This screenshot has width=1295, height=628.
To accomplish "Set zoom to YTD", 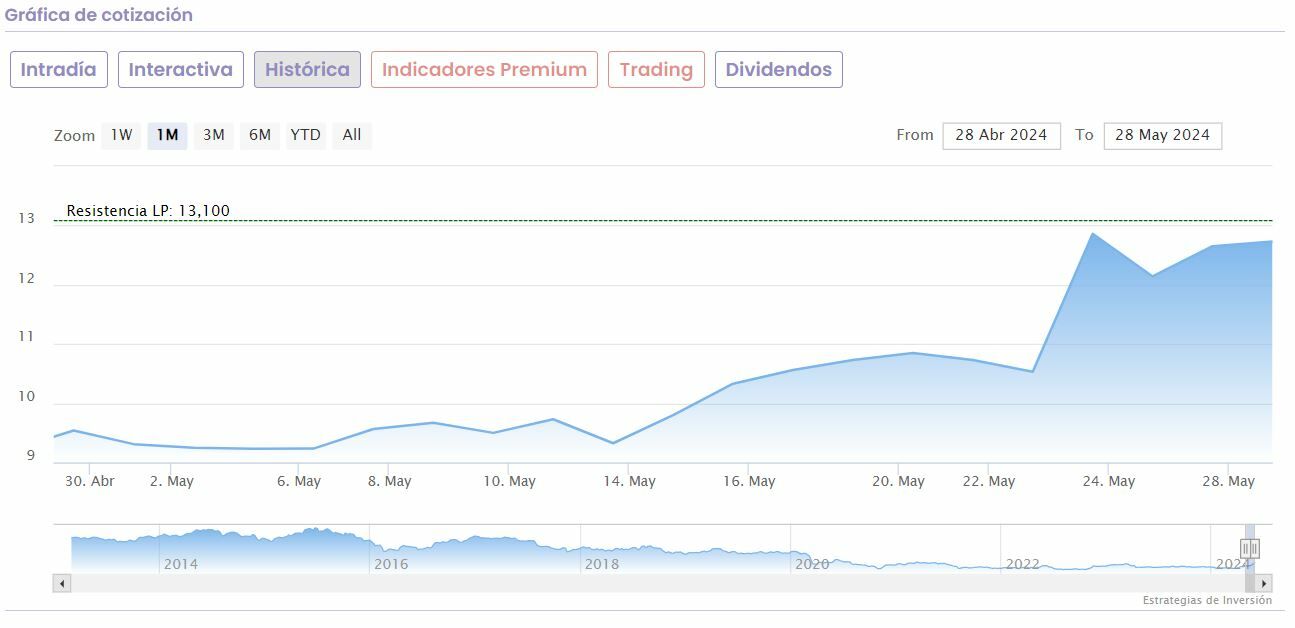I will point(305,135).
